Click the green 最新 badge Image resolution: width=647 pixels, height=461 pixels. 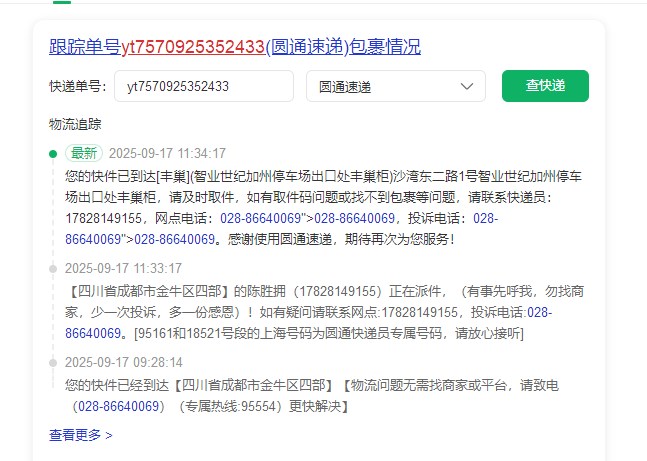pos(83,154)
